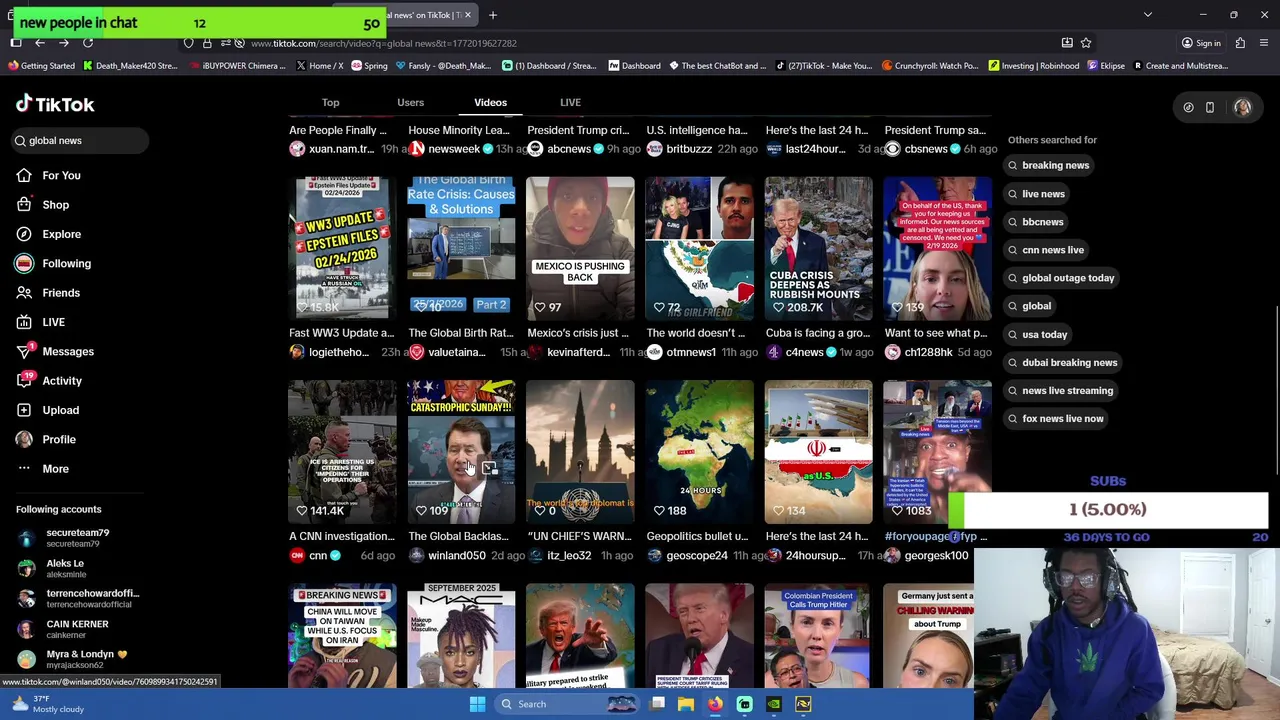Viewport: 1280px width, 720px height.
Task: Open Aleks Le in Following accounts
Action: 64,568
